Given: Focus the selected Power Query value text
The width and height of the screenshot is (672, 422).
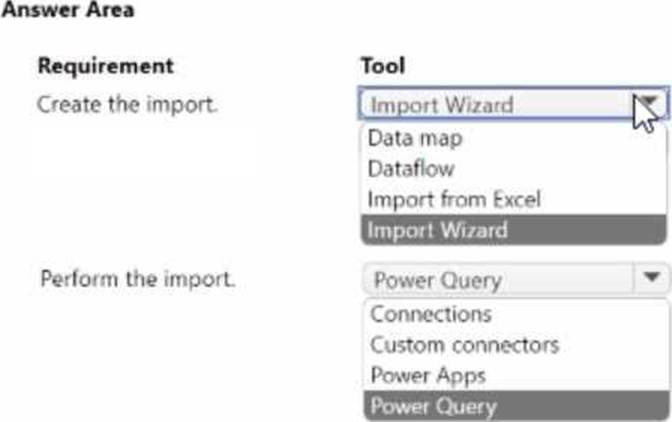Looking at the screenshot, I should click(x=437, y=279).
